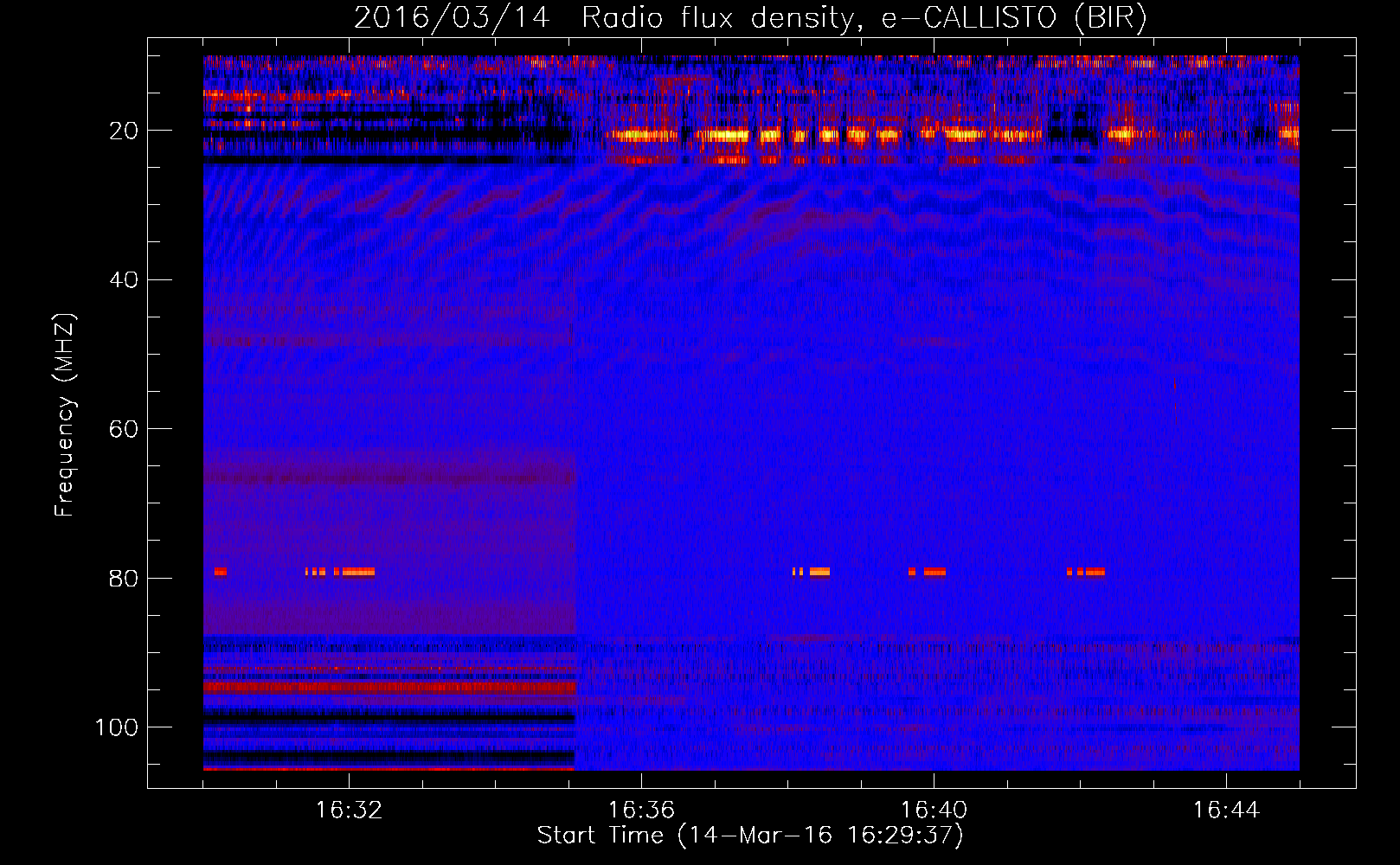Click the 20 frequency tick label
This screenshot has height=865, width=1400.
pyautogui.click(x=124, y=131)
